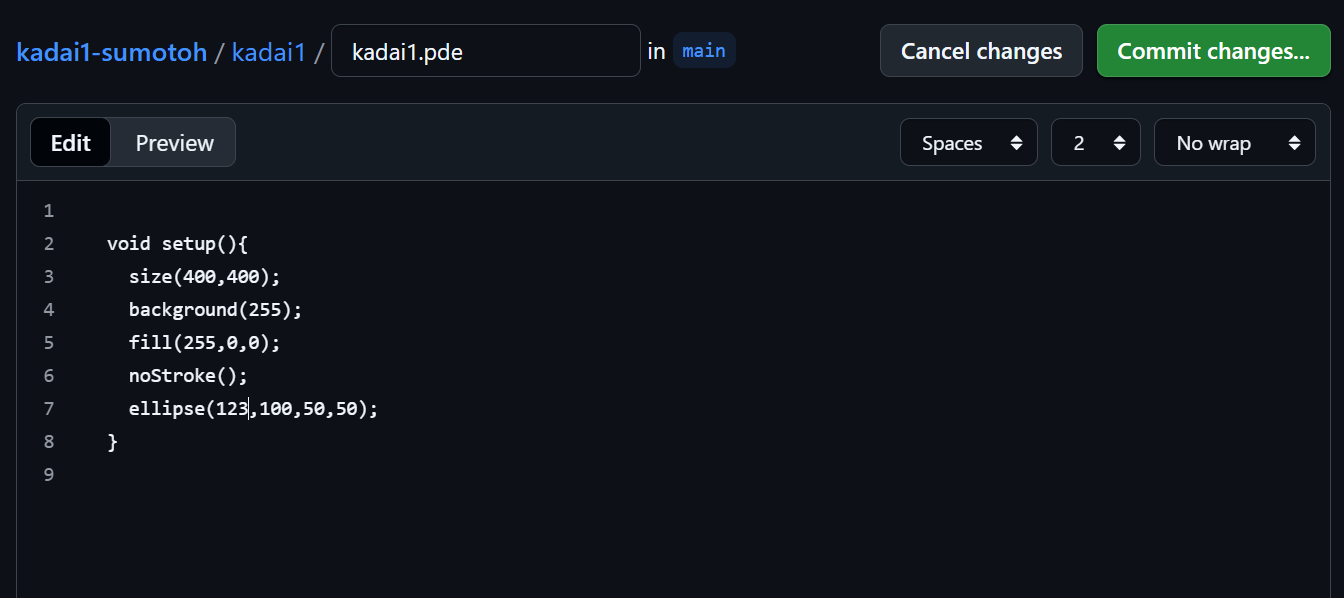This screenshot has width=1344, height=598.
Task: Switch to the Preview tab
Action: pos(174,143)
